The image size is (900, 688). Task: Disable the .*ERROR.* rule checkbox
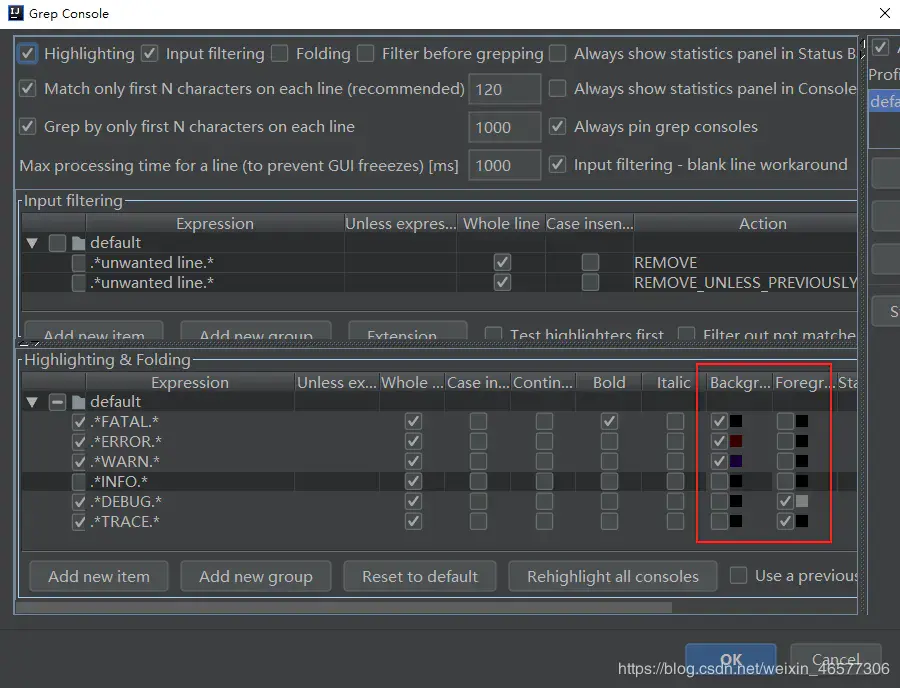tap(79, 441)
